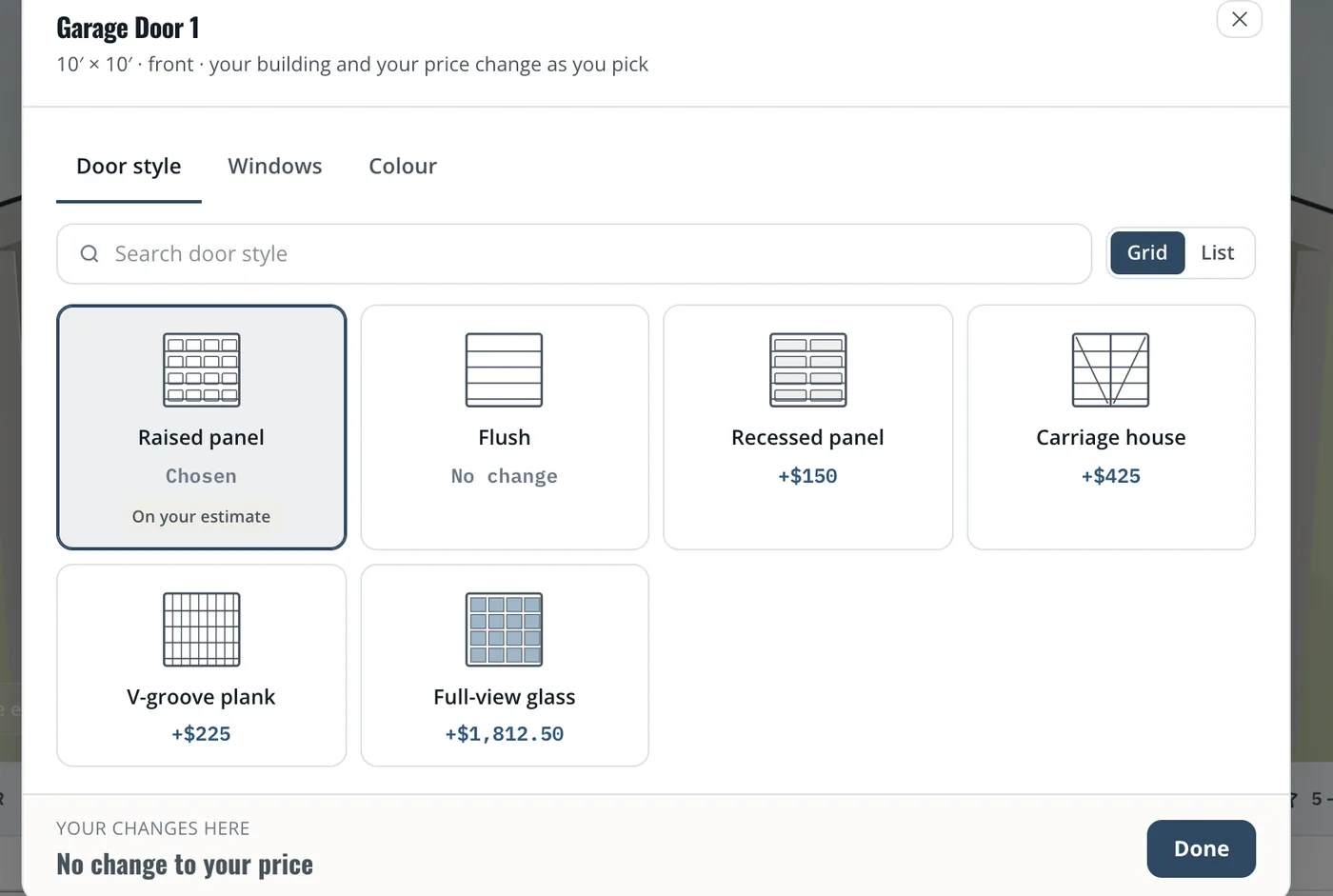Click the "V-groove plank" name label
This screenshot has height=896, width=1333.
(201, 697)
